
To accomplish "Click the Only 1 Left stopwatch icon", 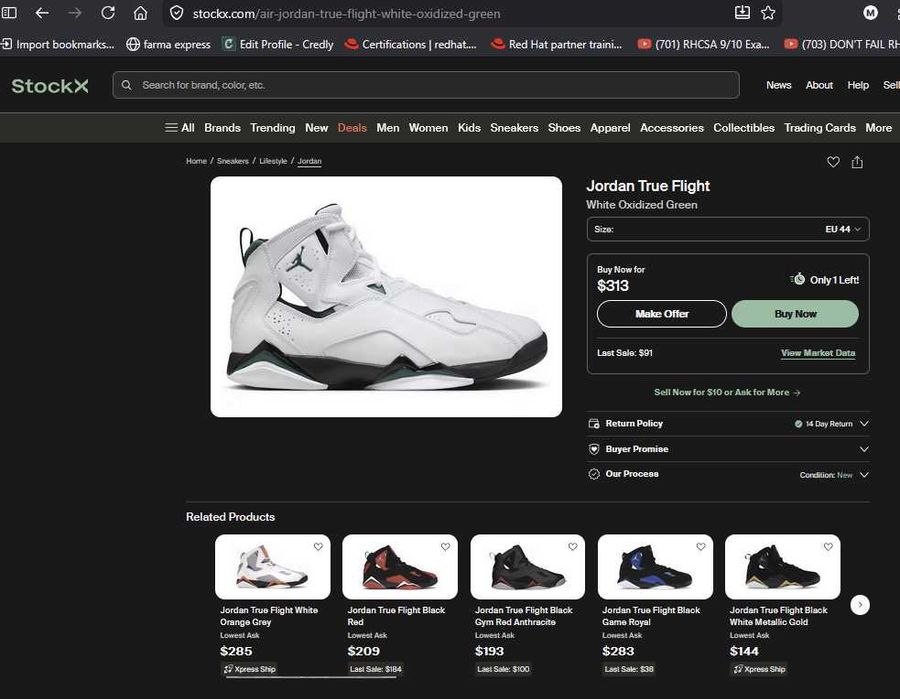I will coord(798,279).
